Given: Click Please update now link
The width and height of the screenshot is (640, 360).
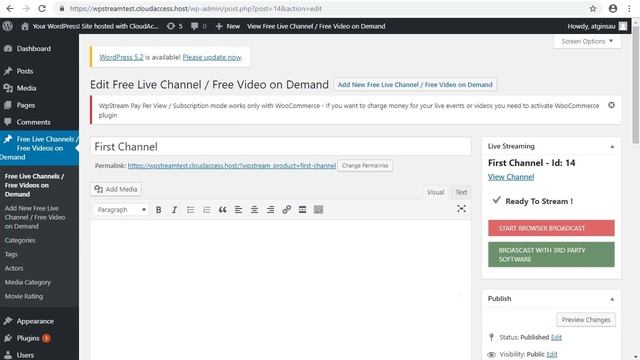Looking at the screenshot, I should point(212,58).
